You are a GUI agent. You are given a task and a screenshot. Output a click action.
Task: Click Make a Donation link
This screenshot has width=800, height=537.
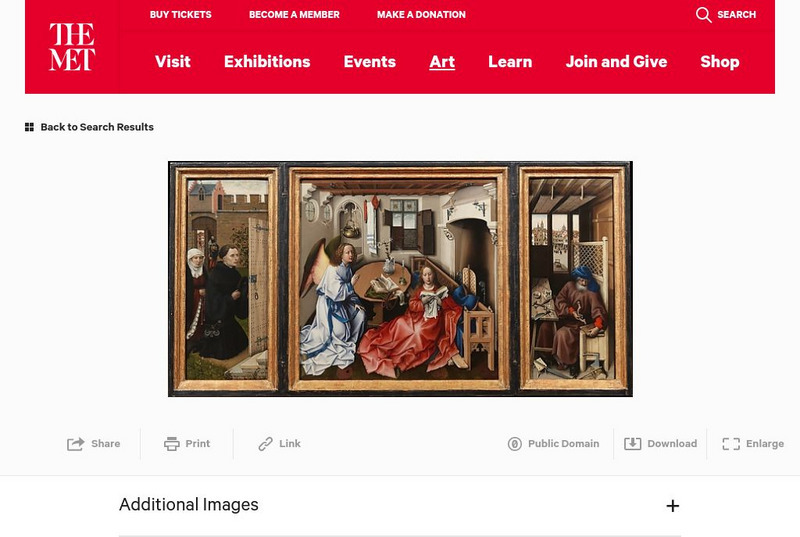pos(421,15)
